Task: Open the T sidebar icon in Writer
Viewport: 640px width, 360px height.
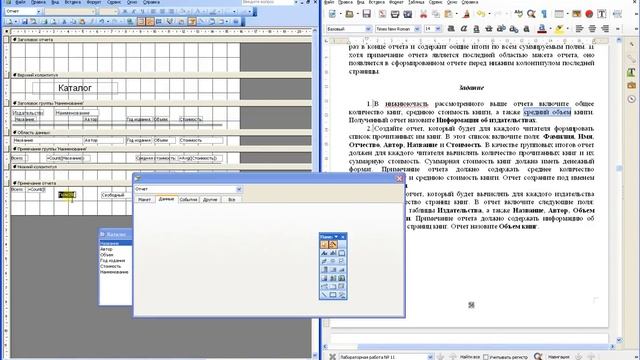Action: pos(631,72)
